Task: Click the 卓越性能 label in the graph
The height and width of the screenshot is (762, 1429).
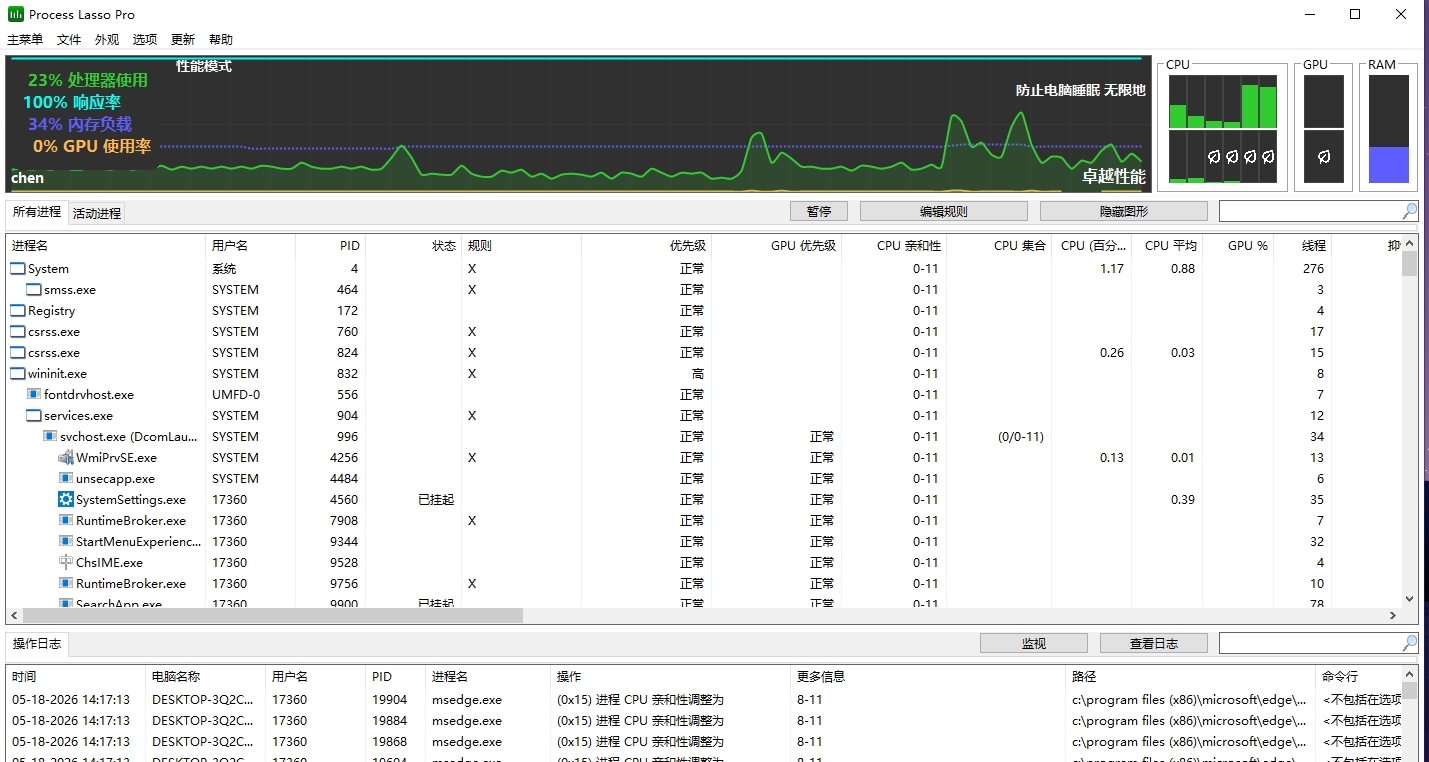Action: [x=1113, y=177]
